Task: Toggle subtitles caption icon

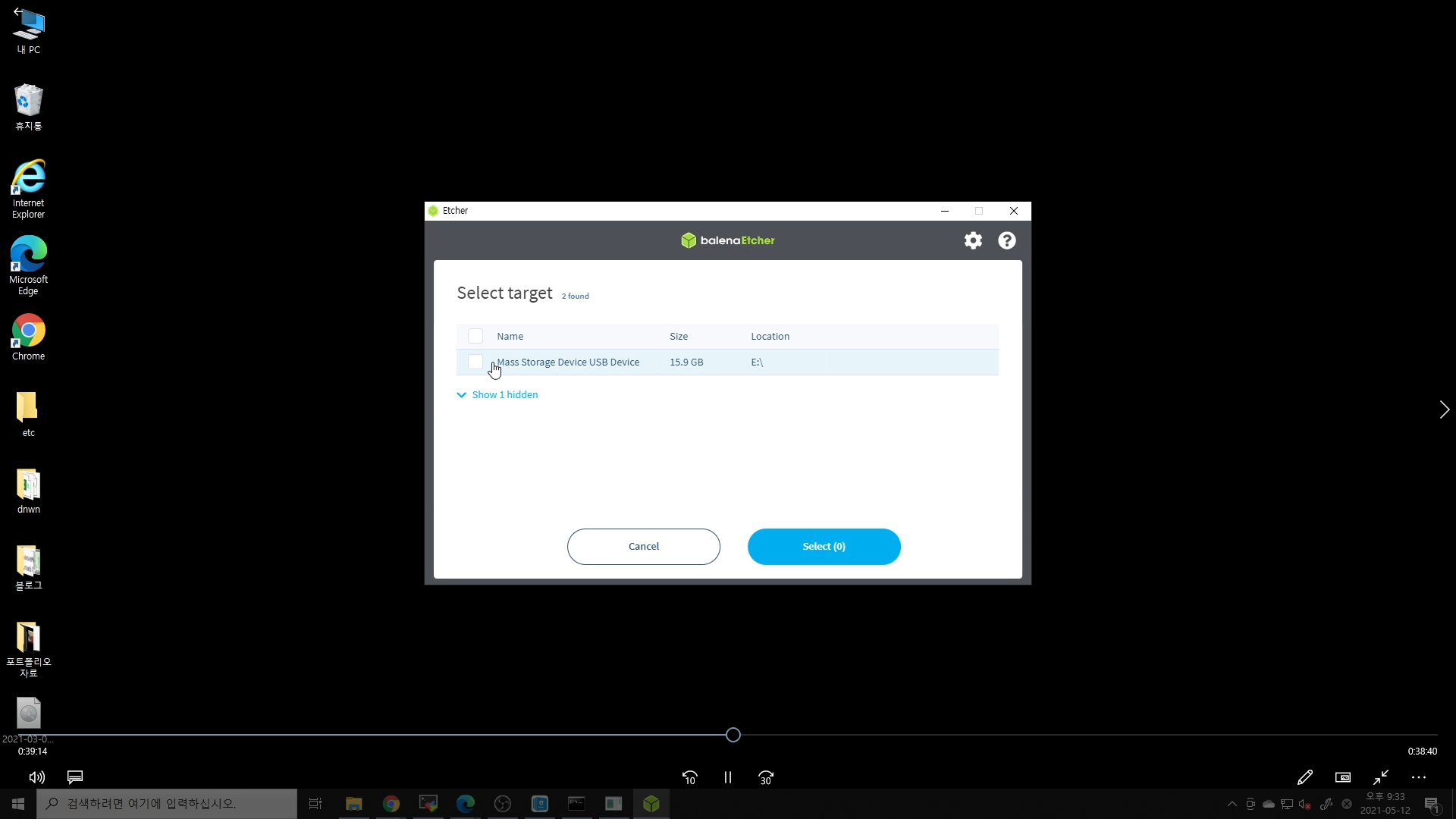Action: click(x=75, y=777)
